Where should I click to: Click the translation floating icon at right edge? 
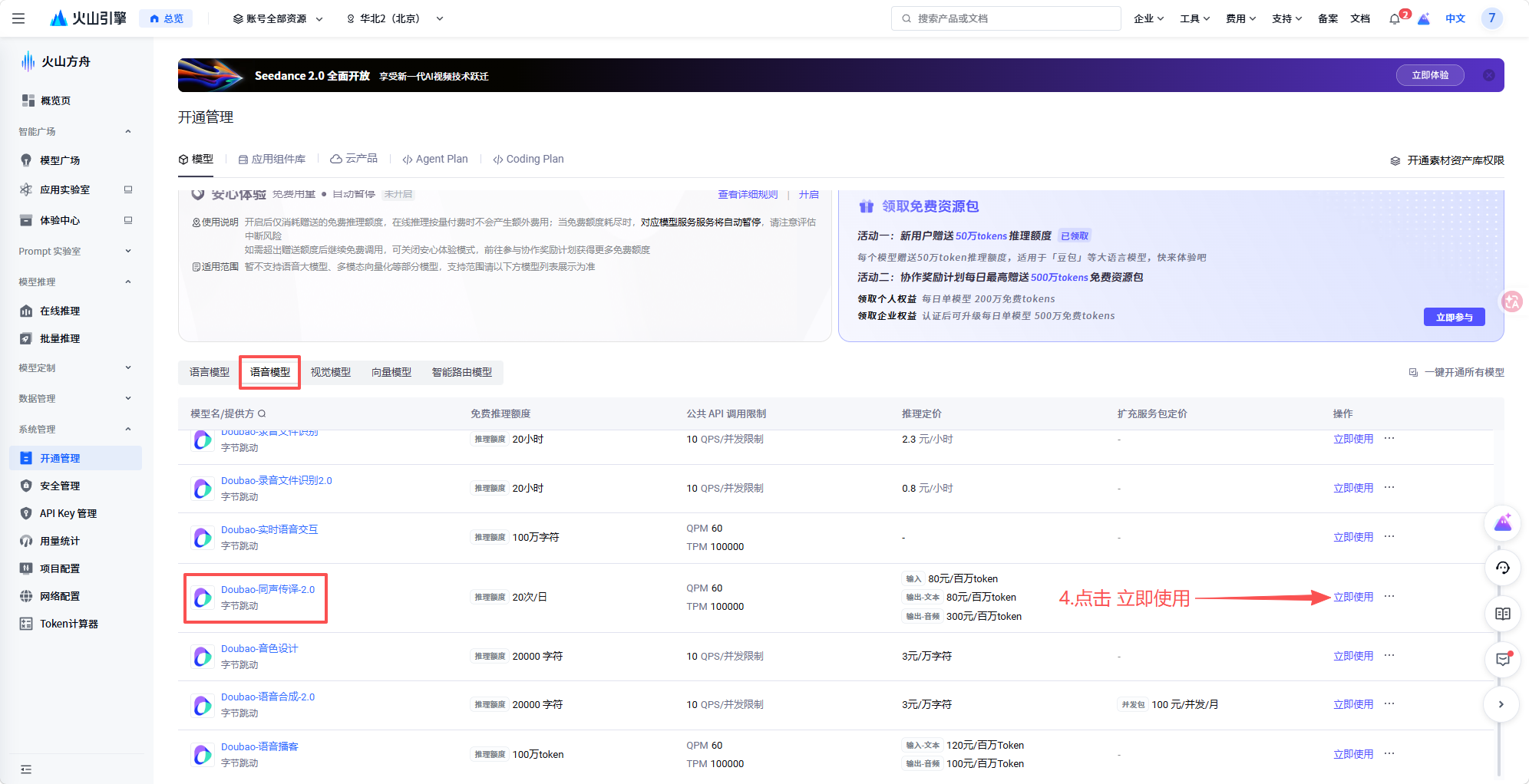tap(1511, 301)
